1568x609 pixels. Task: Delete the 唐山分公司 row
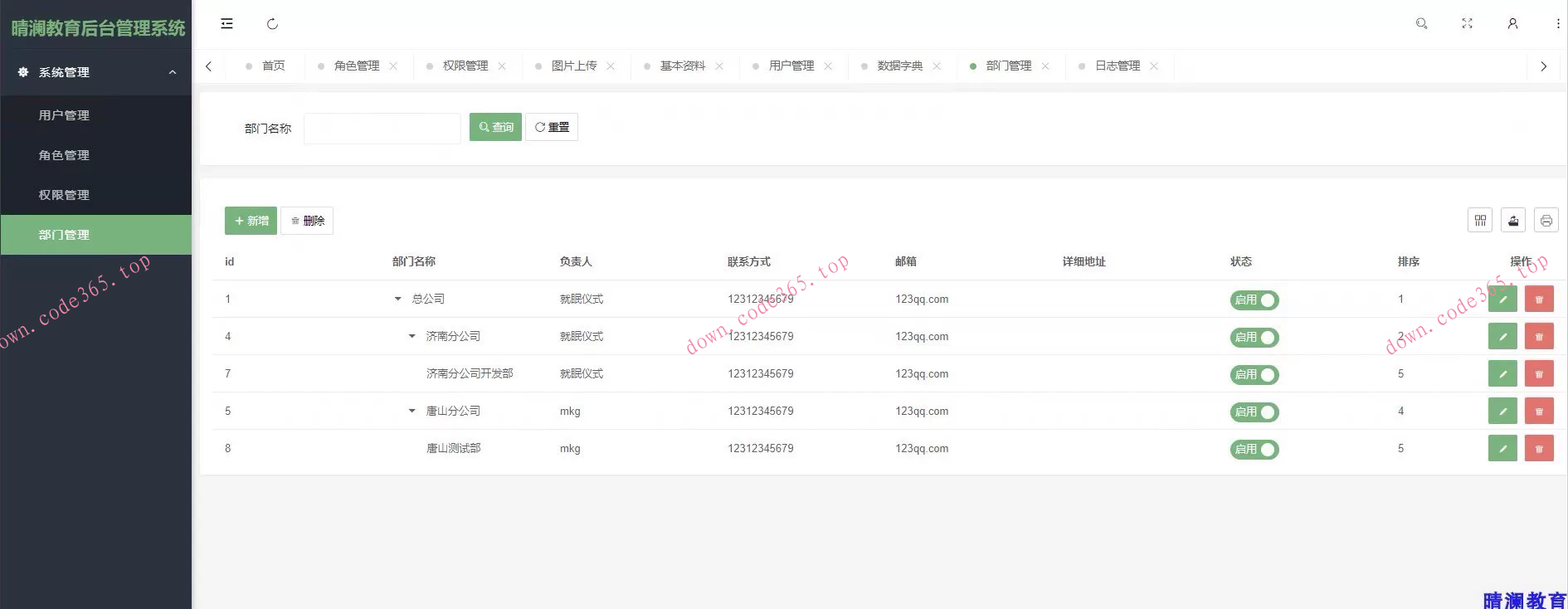pyautogui.click(x=1539, y=411)
